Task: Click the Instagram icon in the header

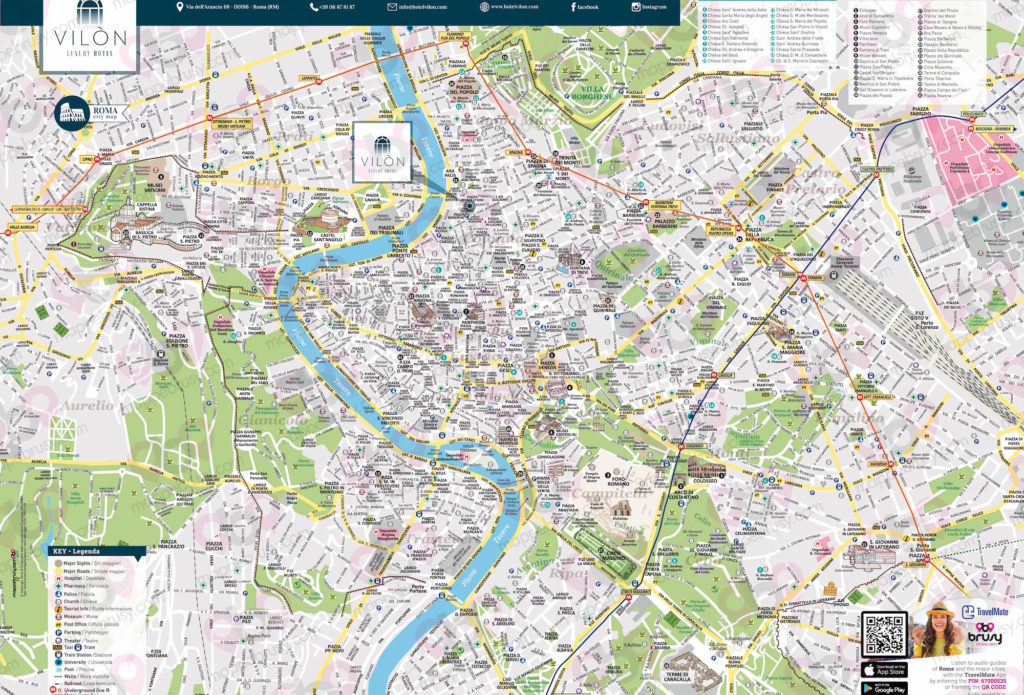Action: pos(635,7)
